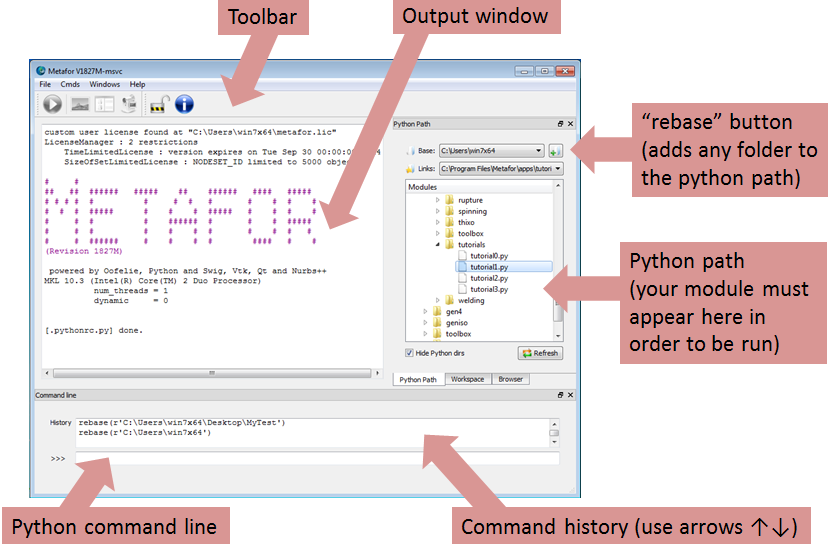828x544 pixels.
Task: Click the History box scroll-up arrow
Action: [554, 424]
